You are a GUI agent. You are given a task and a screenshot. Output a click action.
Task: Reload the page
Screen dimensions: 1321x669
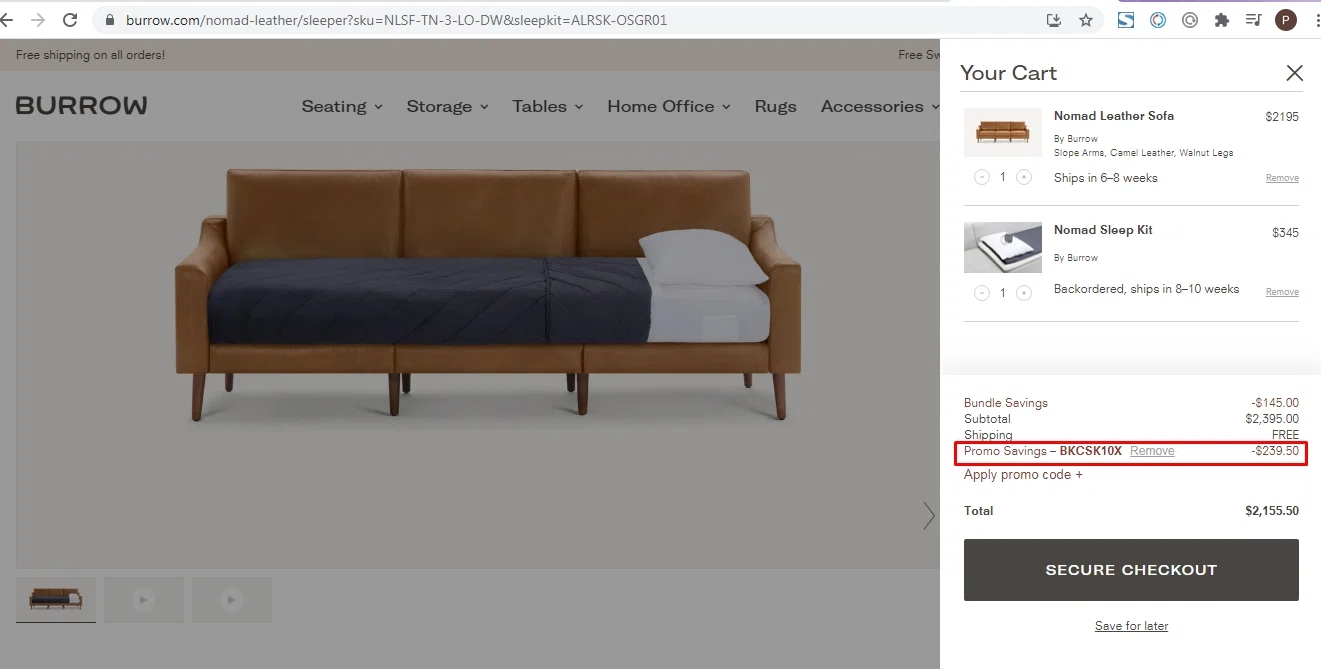click(70, 20)
